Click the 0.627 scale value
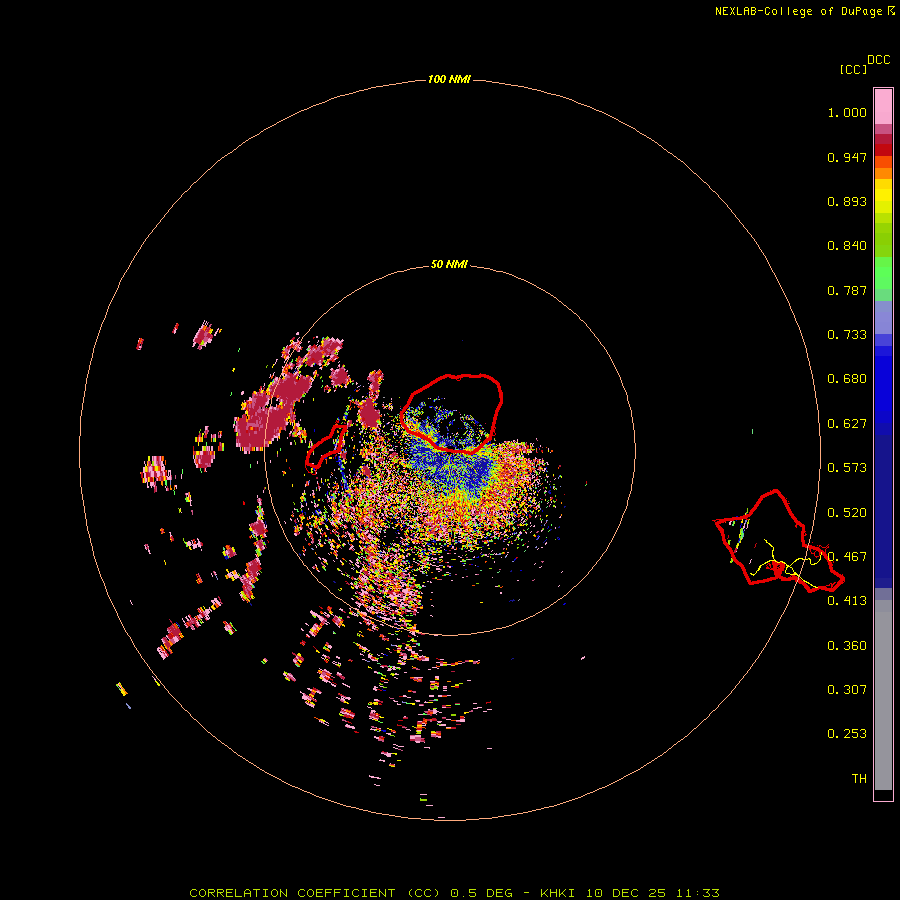Viewport: 900px width, 900px height. coord(847,424)
